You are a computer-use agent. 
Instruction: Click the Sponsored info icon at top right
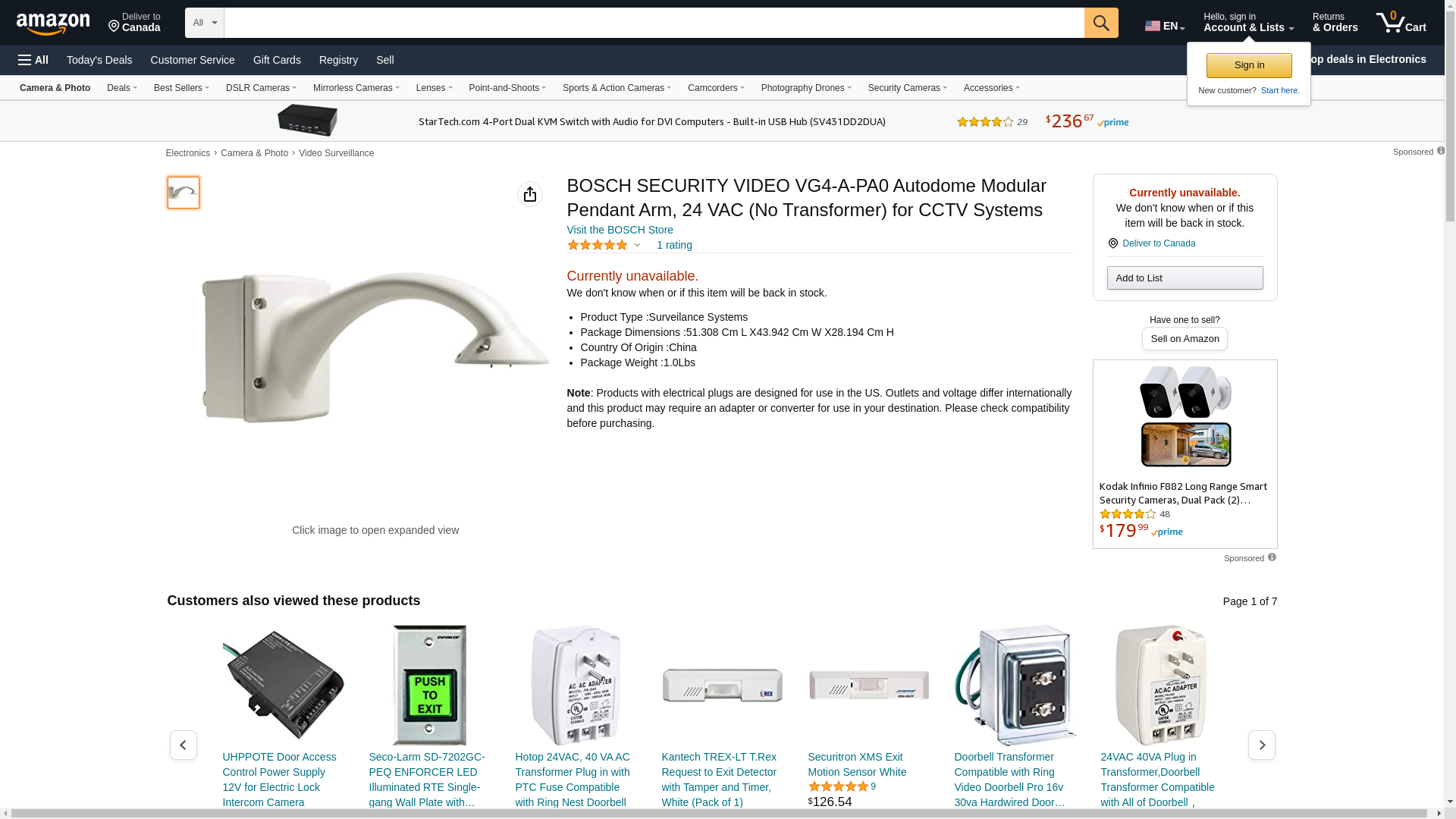(x=1441, y=151)
